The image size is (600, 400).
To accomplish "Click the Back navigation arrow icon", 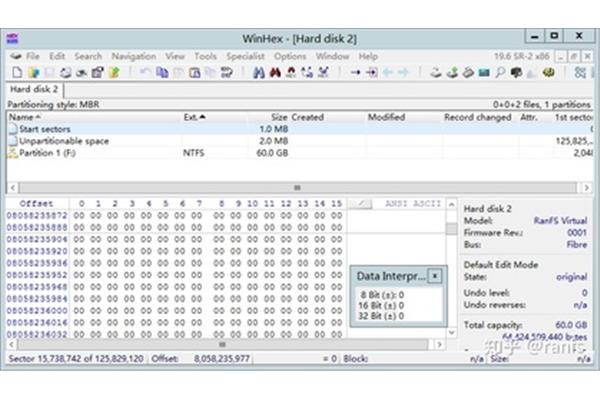I will [x=388, y=72].
